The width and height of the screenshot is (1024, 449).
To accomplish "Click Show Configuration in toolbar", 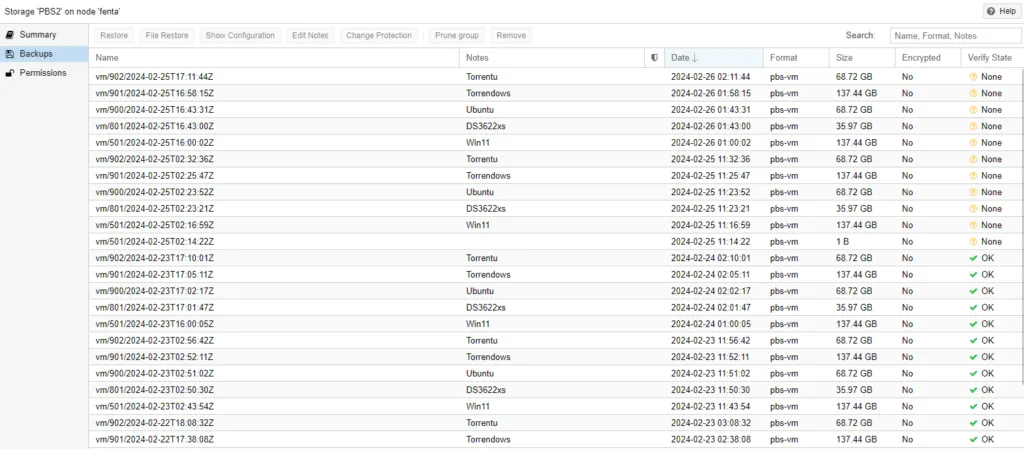I will tap(240, 35).
